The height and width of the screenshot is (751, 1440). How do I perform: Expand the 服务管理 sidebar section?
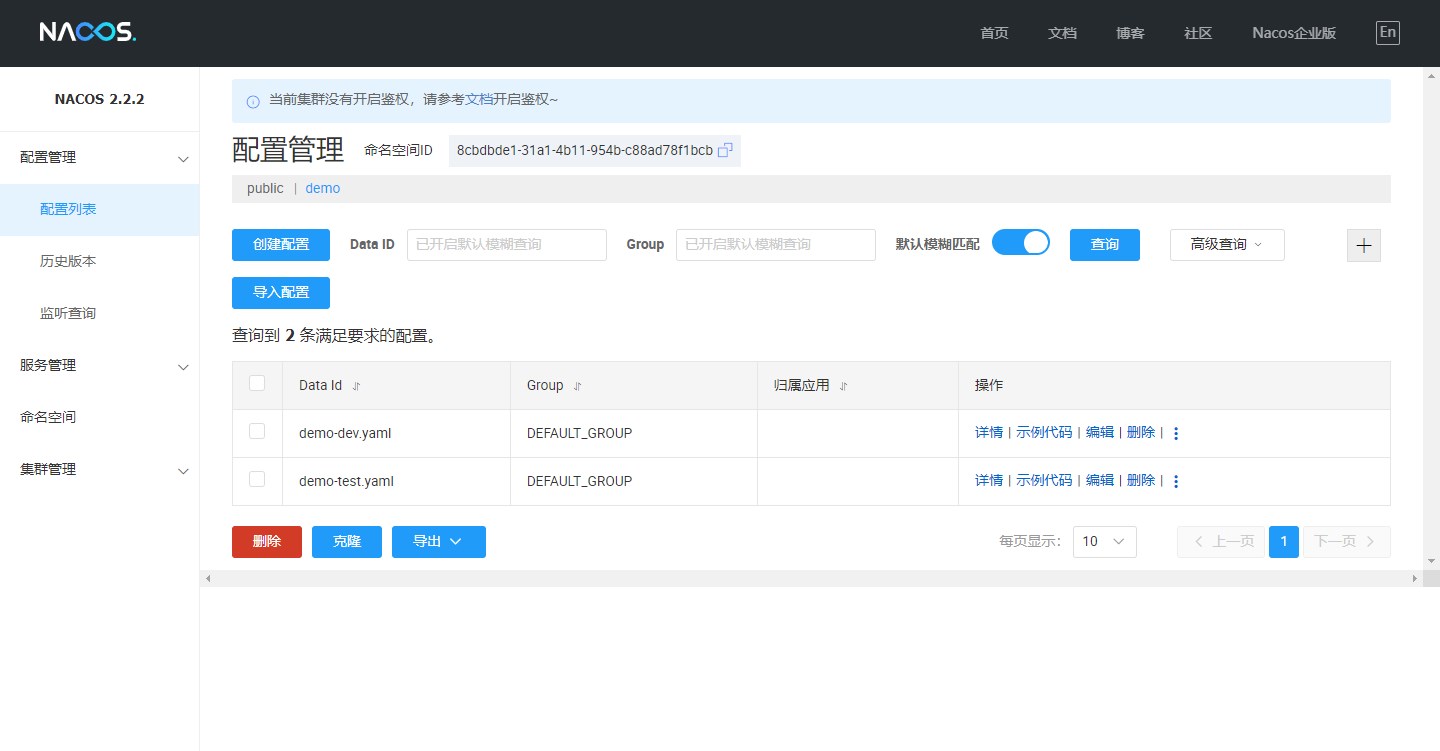(x=100, y=366)
